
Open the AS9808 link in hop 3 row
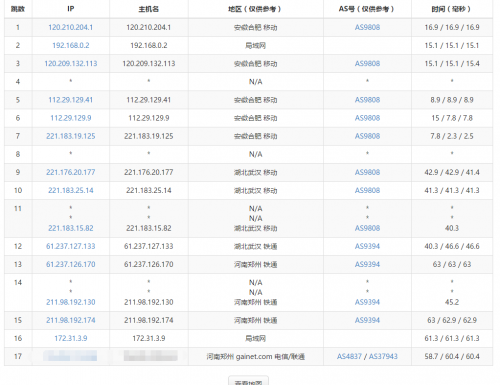367,63
